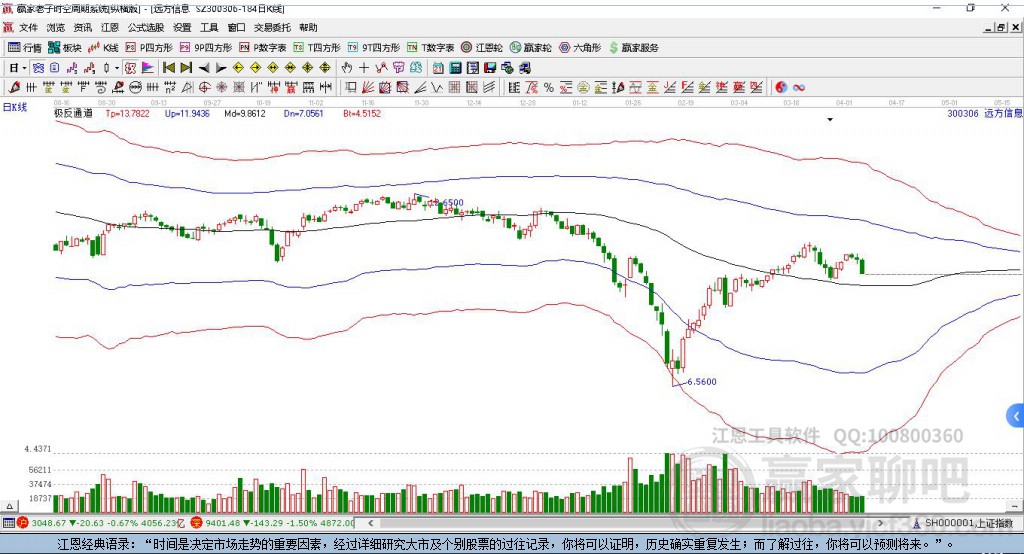Image resolution: width=1024 pixels, height=554 pixels.
Task: Click the 6.5600 low price marker
Action: point(701,382)
